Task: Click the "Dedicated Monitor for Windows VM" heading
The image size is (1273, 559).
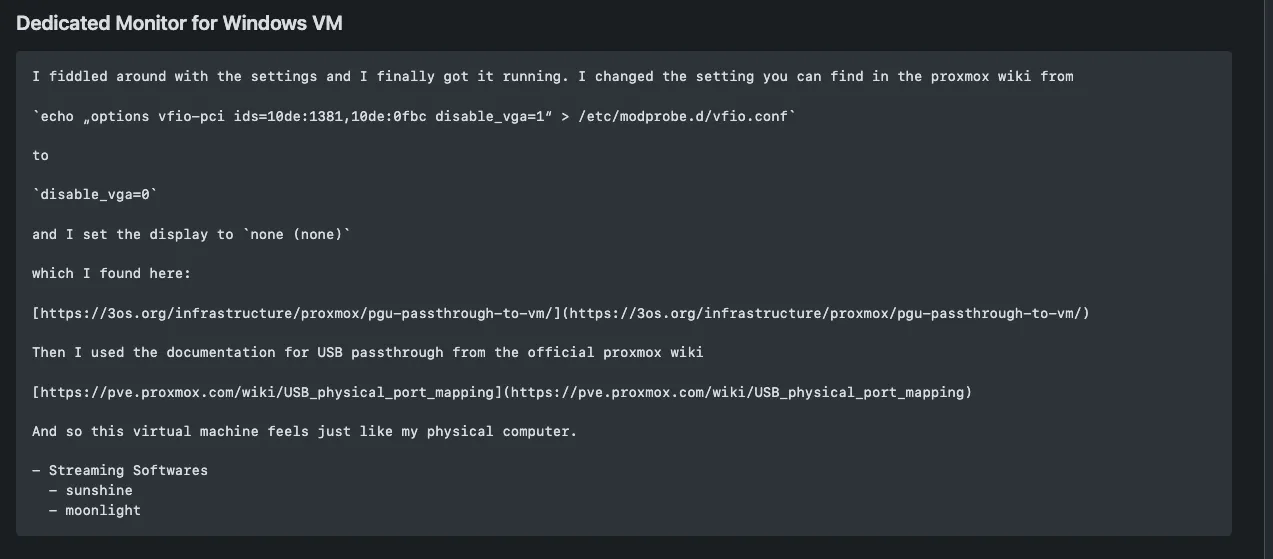Action: pos(179,23)
